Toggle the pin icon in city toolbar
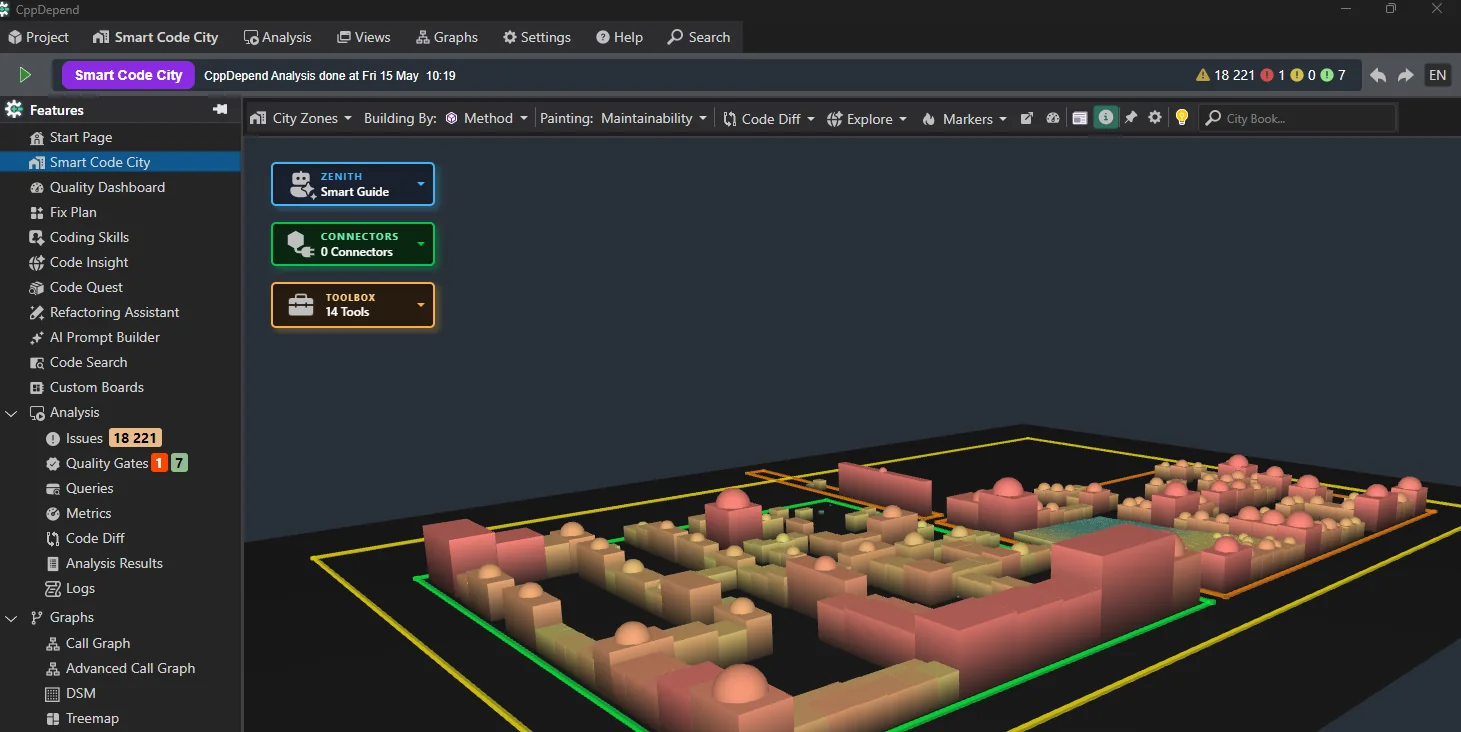This screenshot has width=1461, height=732. click(1131, 118)
